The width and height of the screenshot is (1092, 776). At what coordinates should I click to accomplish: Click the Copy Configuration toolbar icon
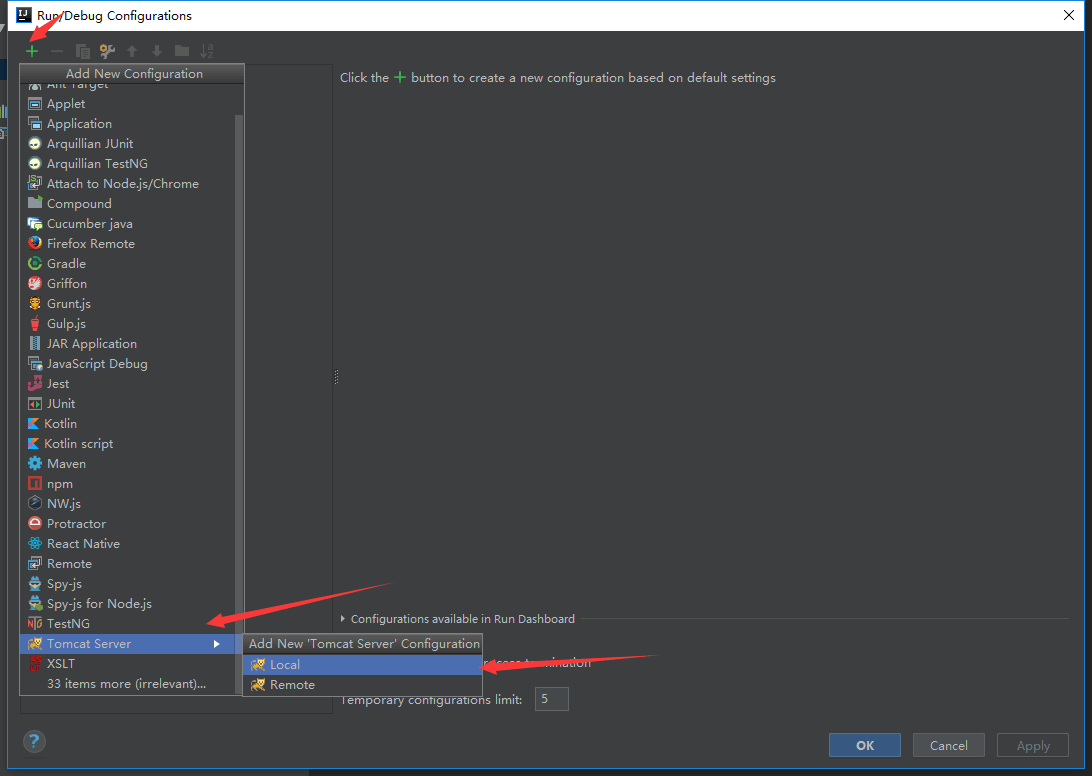[82, 51]
